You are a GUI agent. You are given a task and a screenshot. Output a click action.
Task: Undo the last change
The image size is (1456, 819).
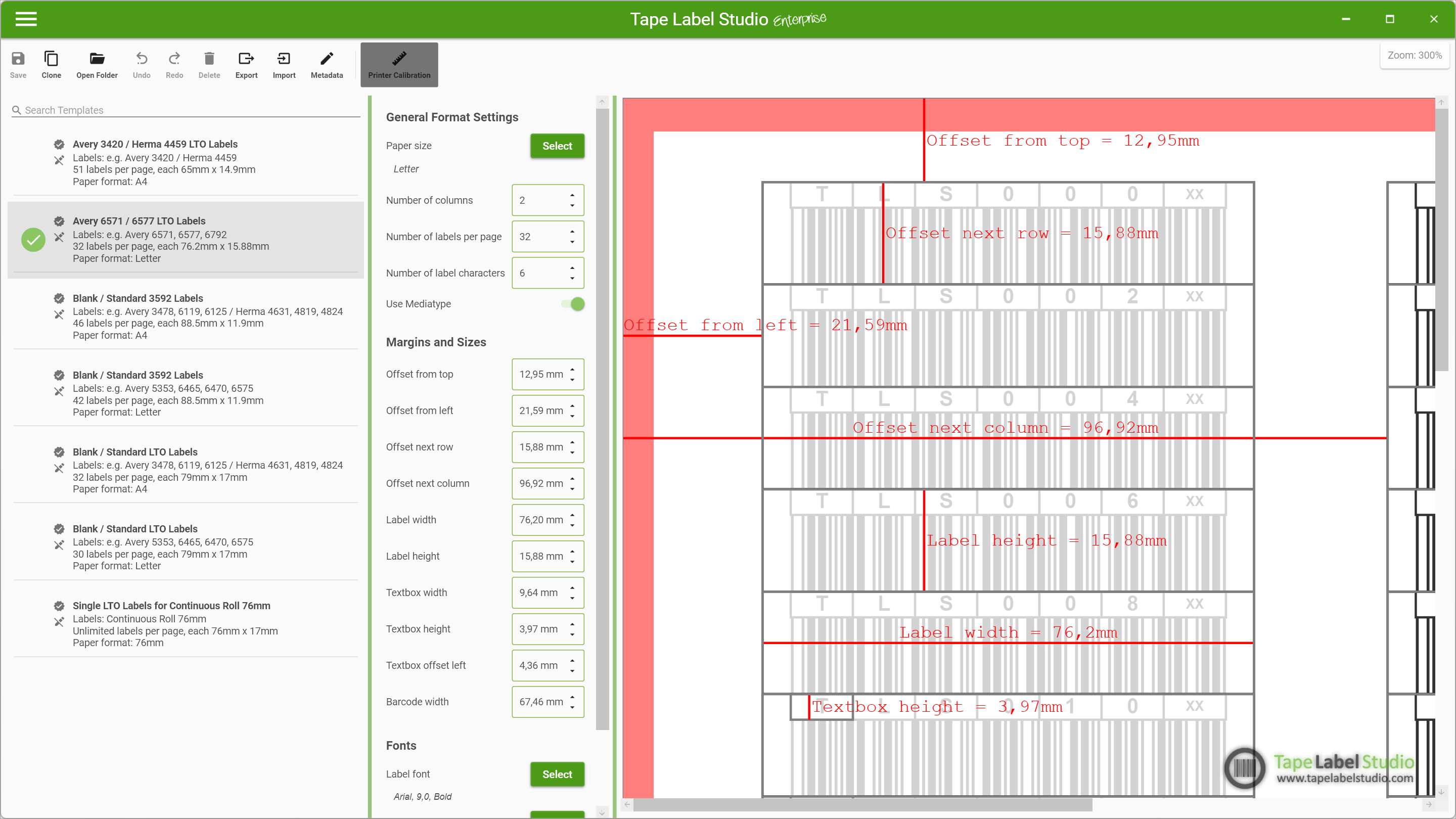(x=142, y=64)
